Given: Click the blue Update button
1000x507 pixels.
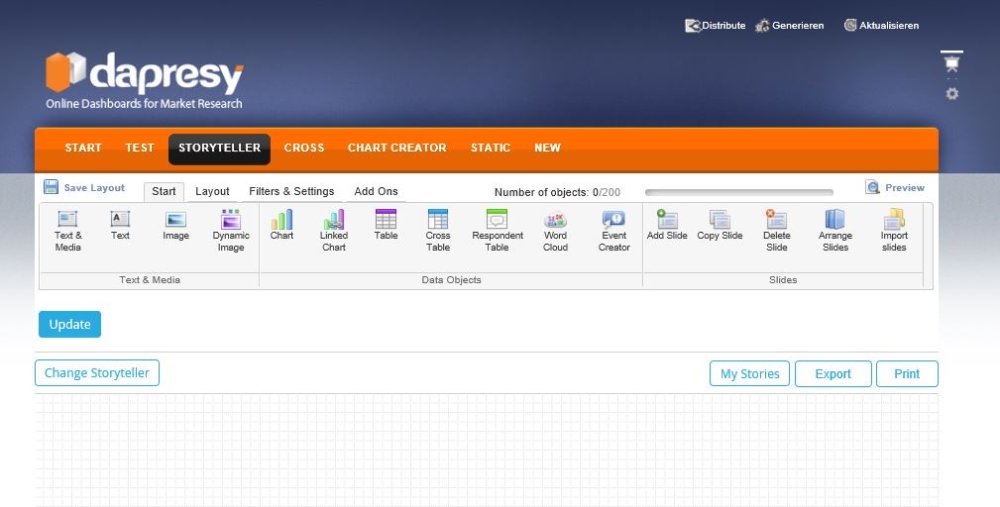Looking at the screenshot, I should pos(70,324).
